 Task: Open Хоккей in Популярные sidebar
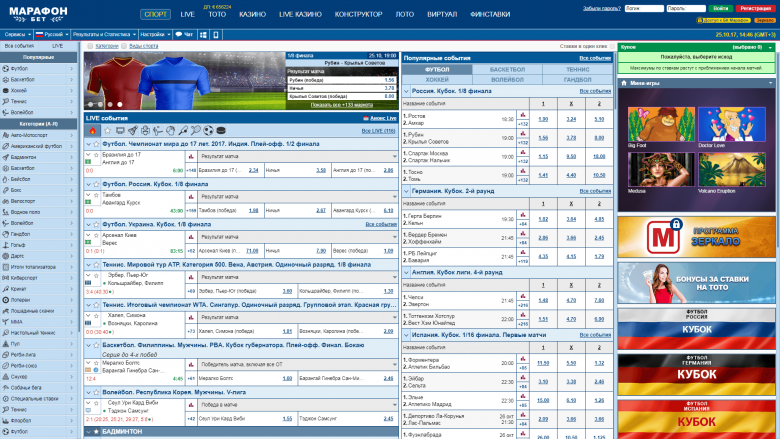pyautogui.click(x=39, y=90)
